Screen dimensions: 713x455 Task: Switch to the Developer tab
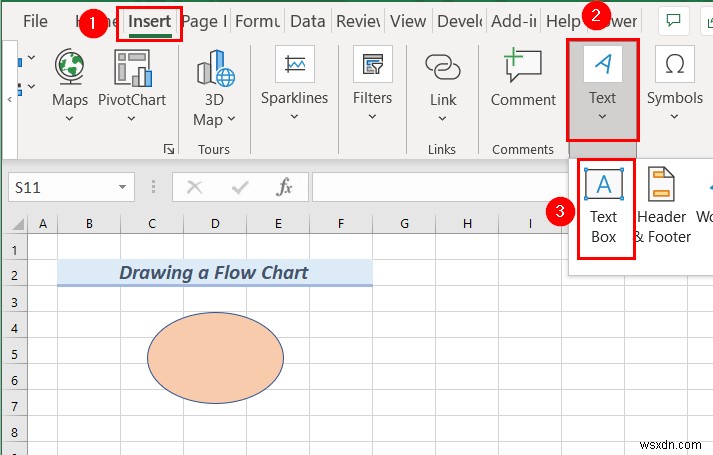point(459,21)
